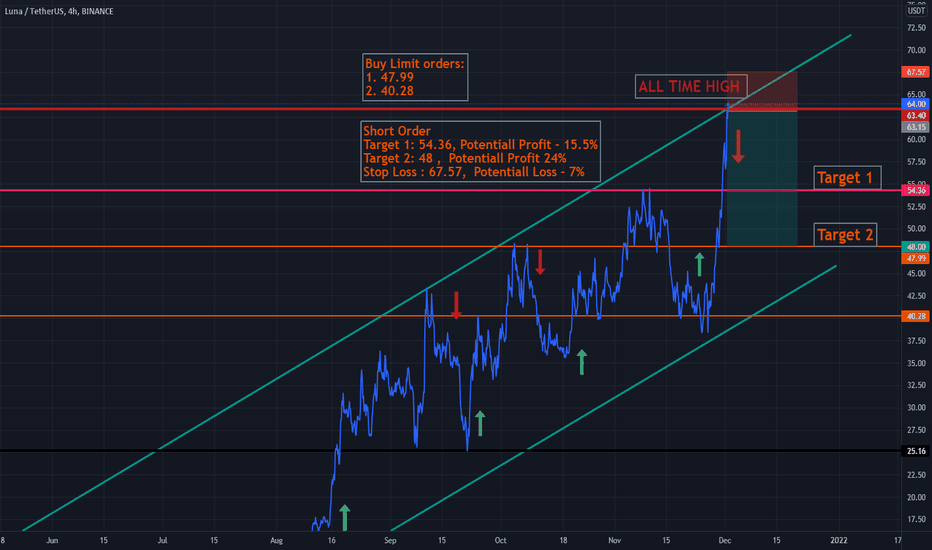The image size is (932, 550).
Task: Click the Nov date on time axis
Action: pyautogui.click(x=615, y=540)
